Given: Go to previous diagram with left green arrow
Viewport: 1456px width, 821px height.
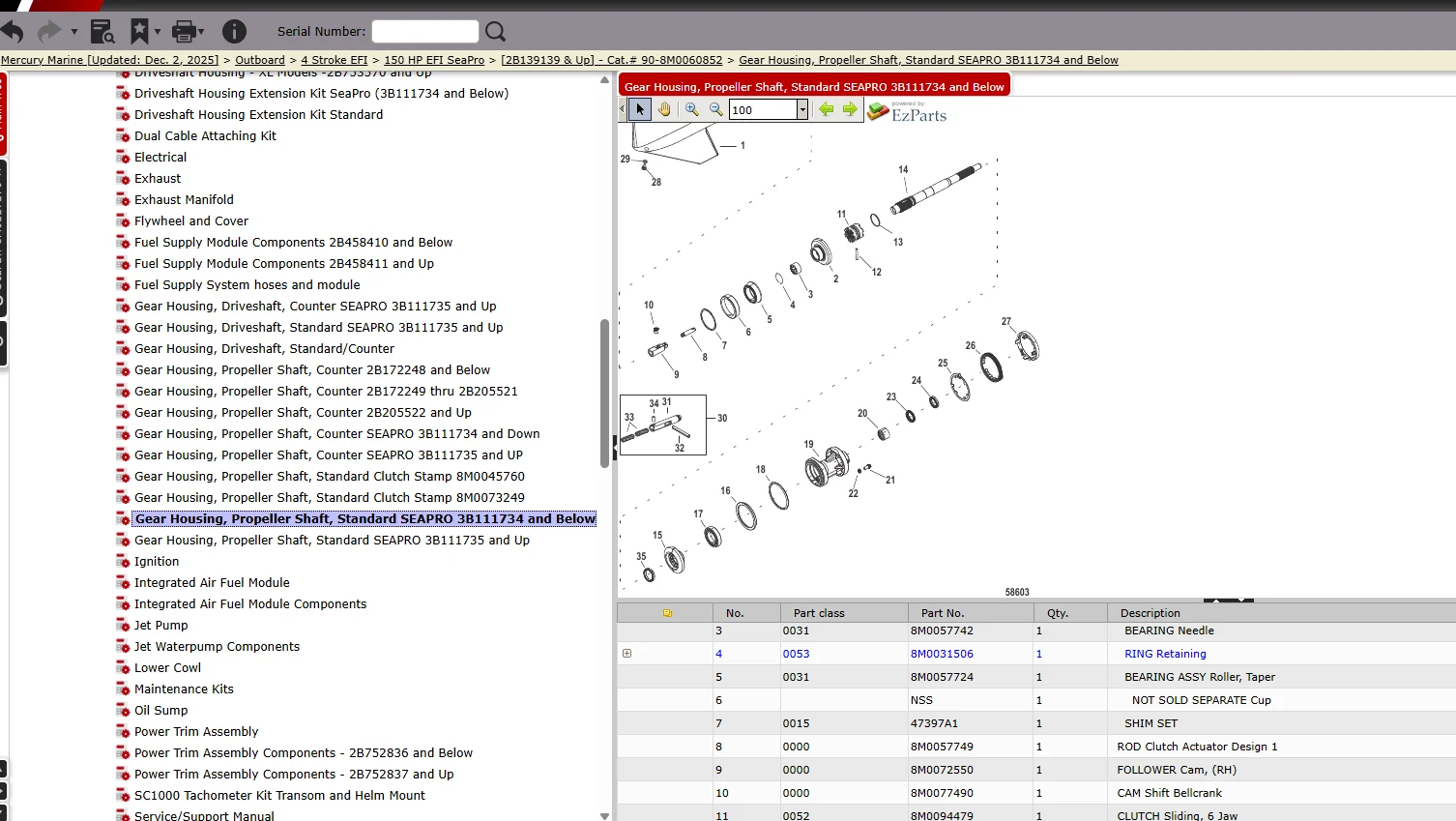Looking at the screenshot, I should click(x=827, y=109).
